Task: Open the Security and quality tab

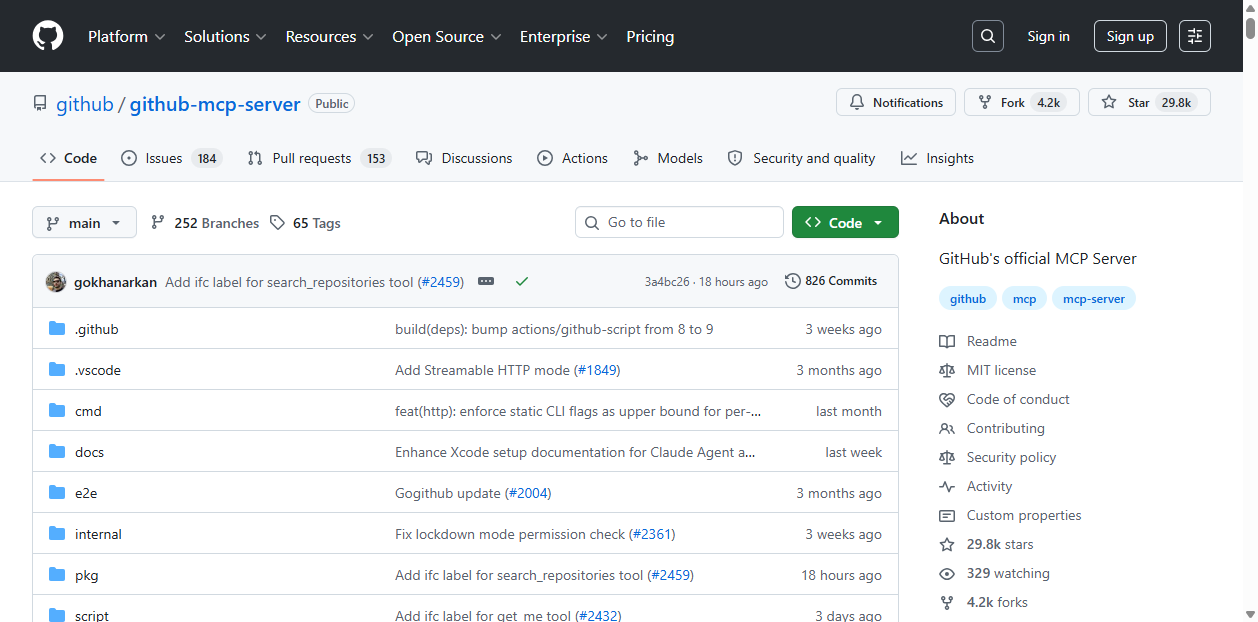Action: 801,158
